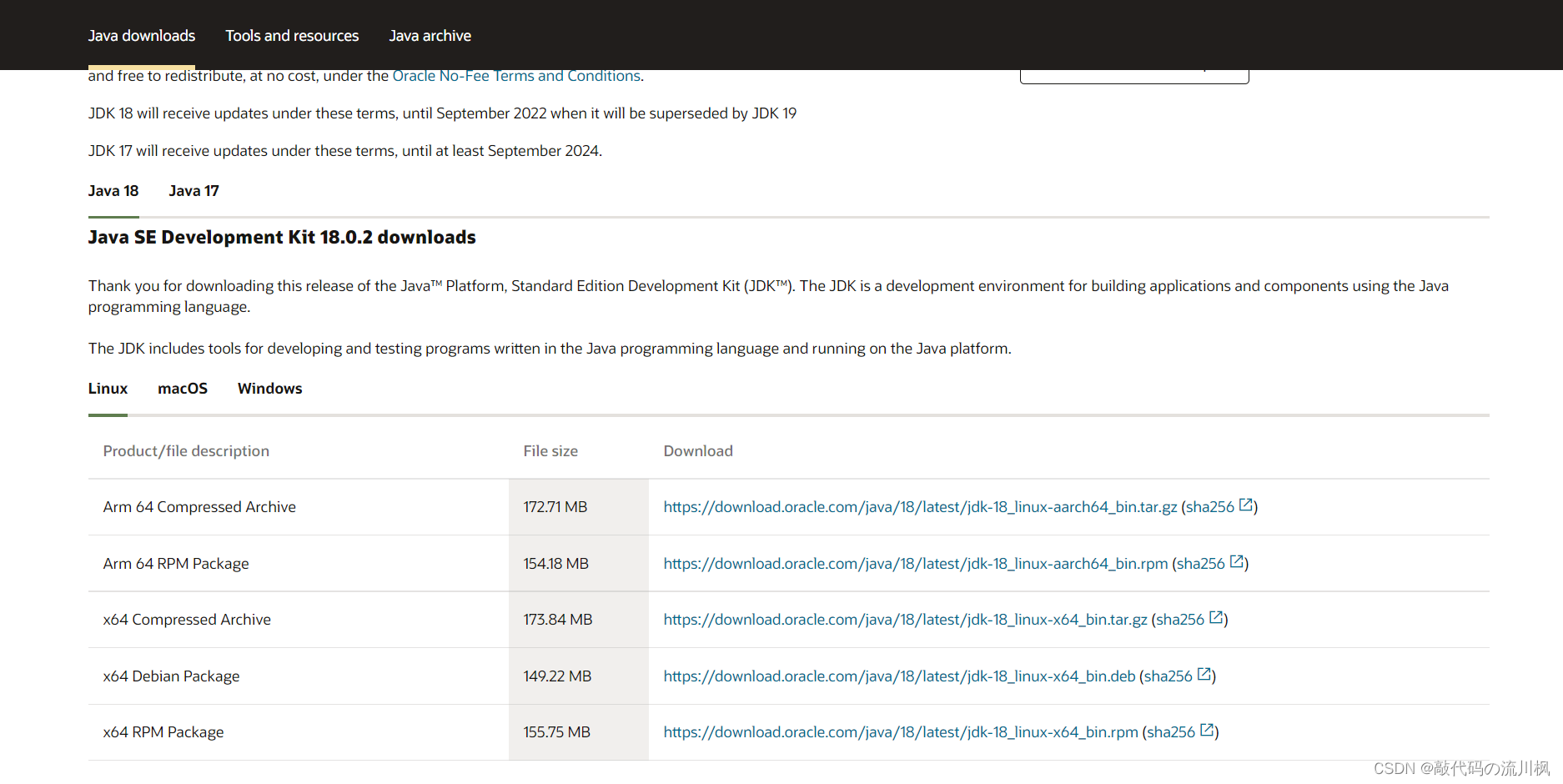Select the macOS platform tab
1563x784 pixels.
point(183,389)
